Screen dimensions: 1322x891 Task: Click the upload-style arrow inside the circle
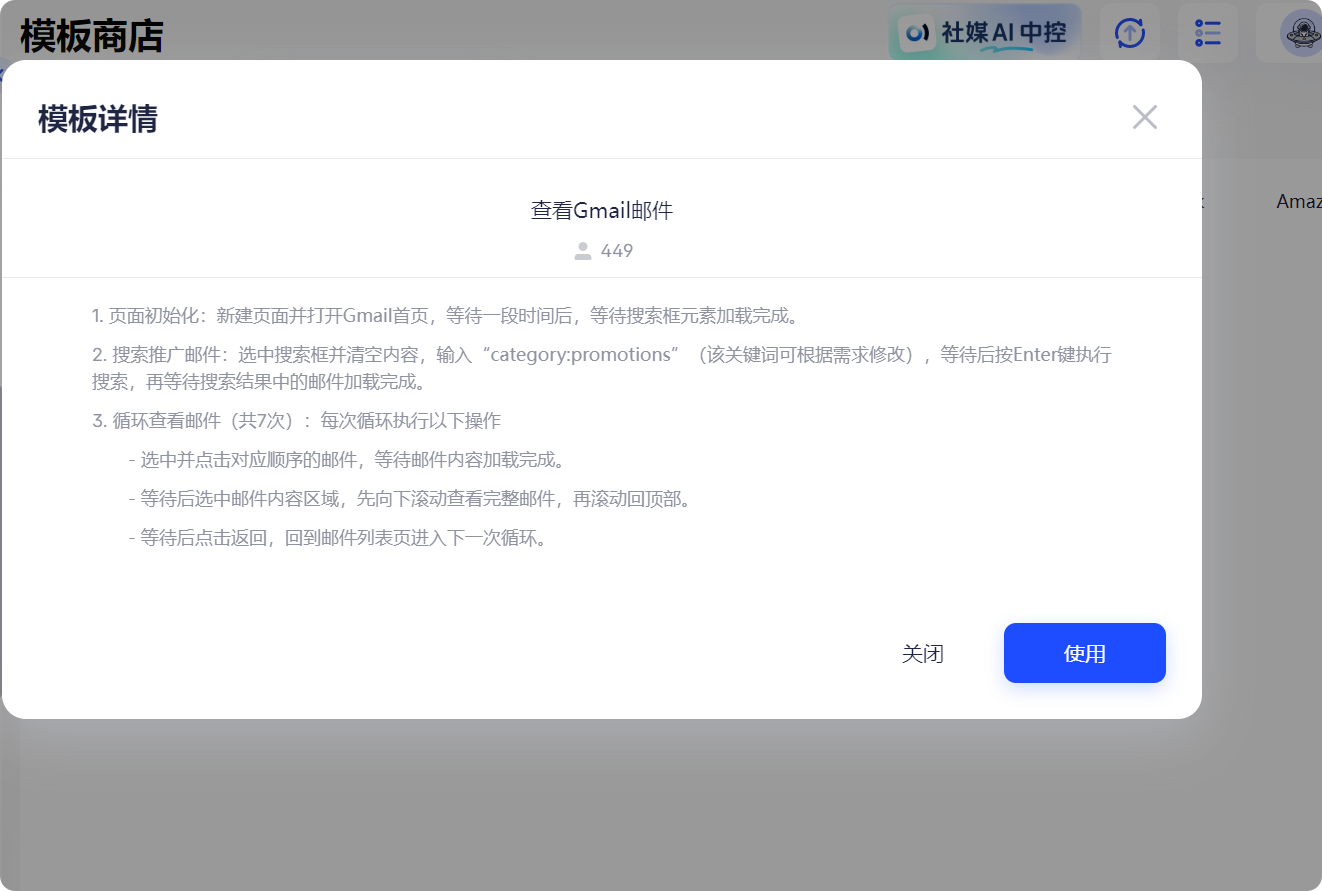click(x=1129, y=32)
